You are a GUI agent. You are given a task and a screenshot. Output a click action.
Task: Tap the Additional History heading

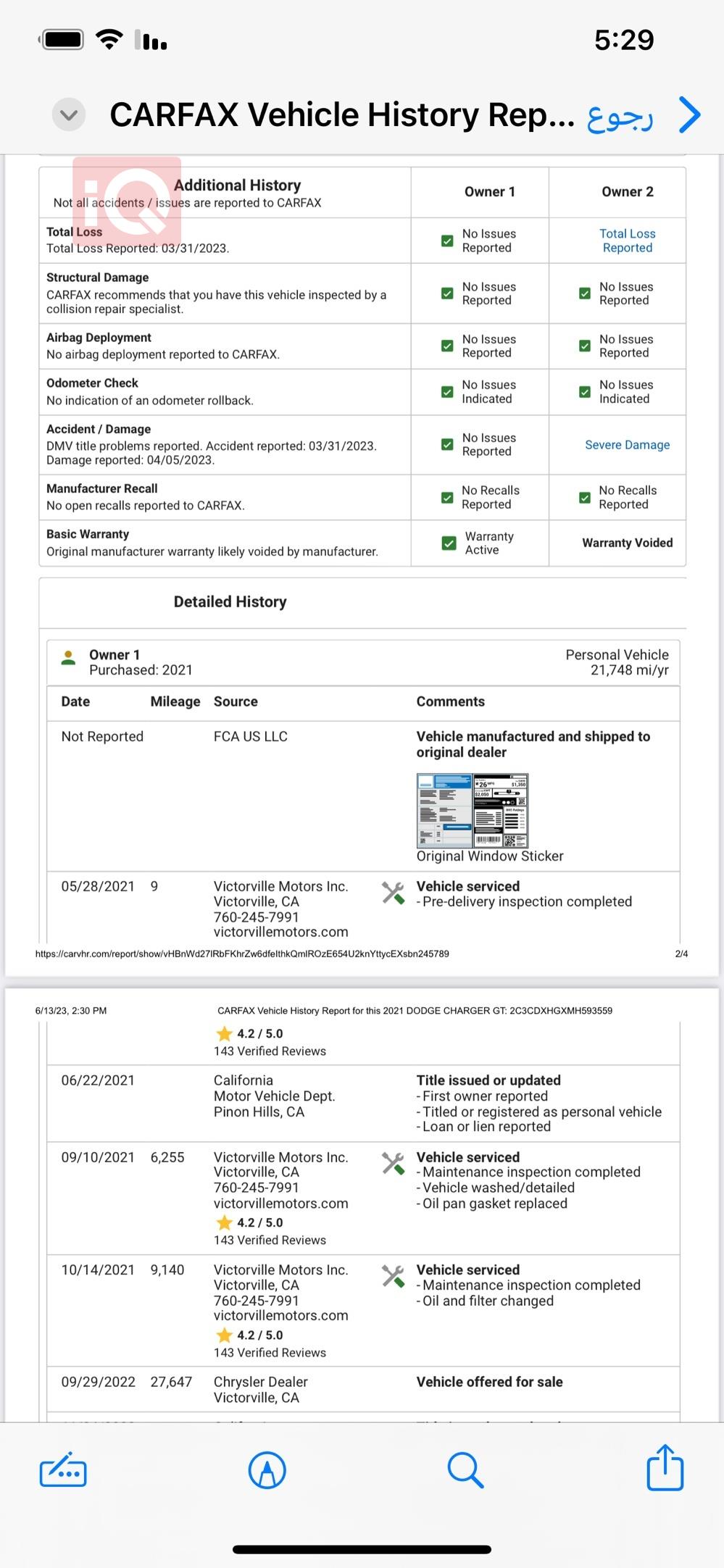[237, 185]
